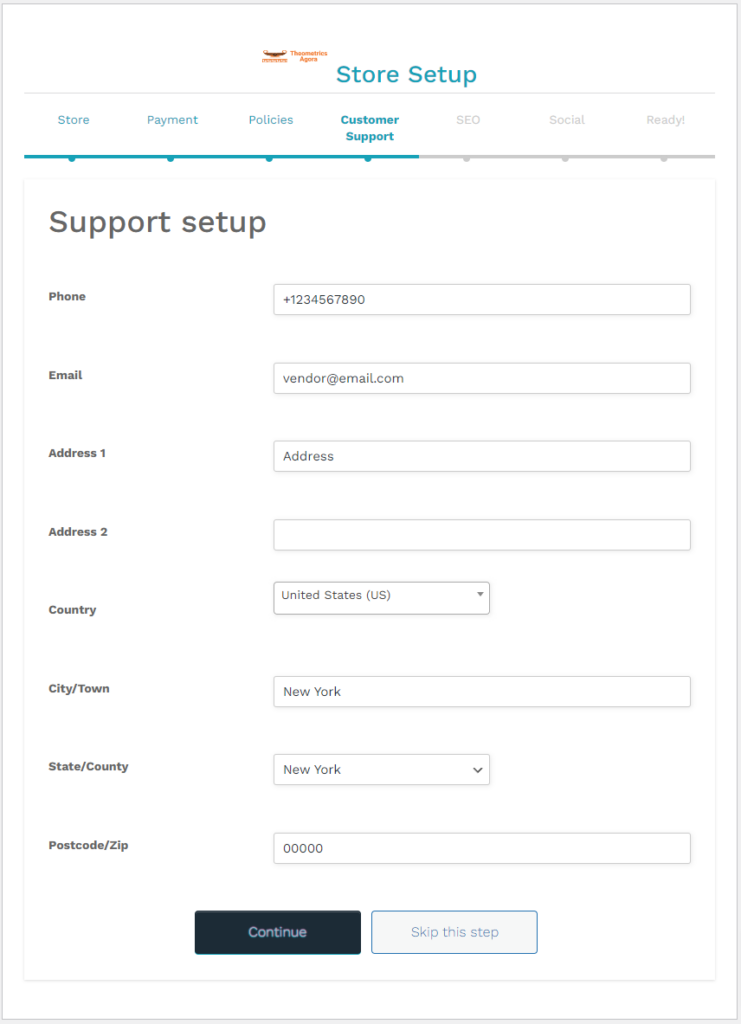Open the Store setup step
This screenshot has height=1024, width=741.
[x=73, y=120]
